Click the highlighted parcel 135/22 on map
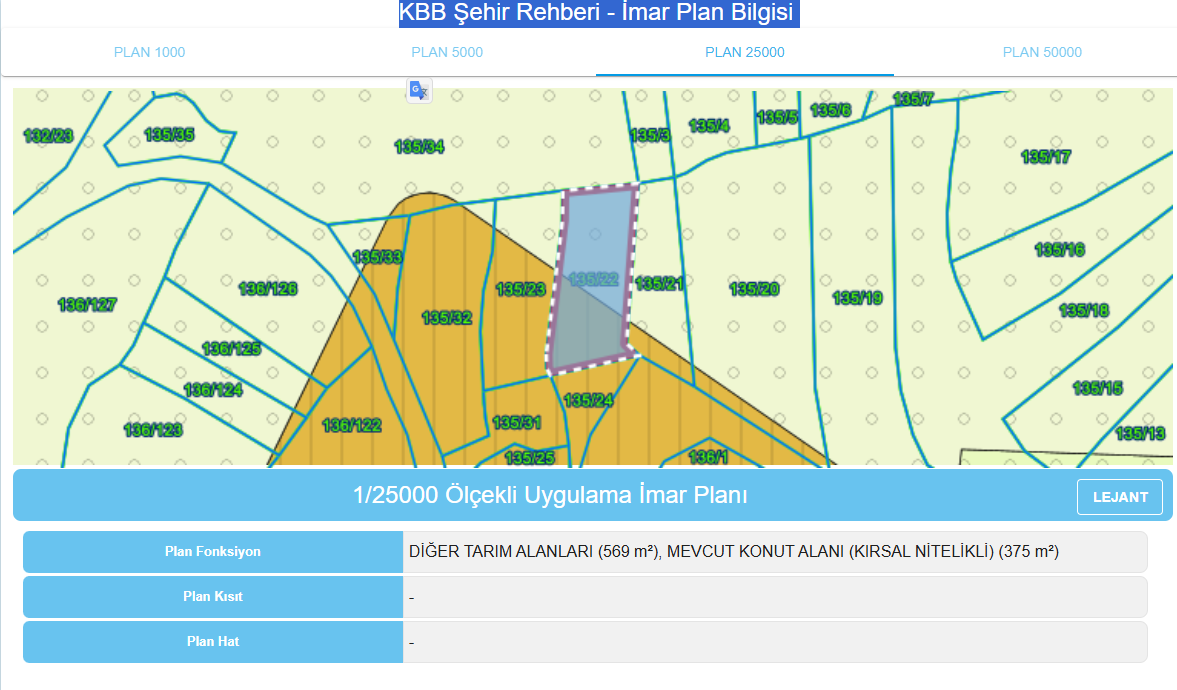1177x690 pixels. pos(593,280)
